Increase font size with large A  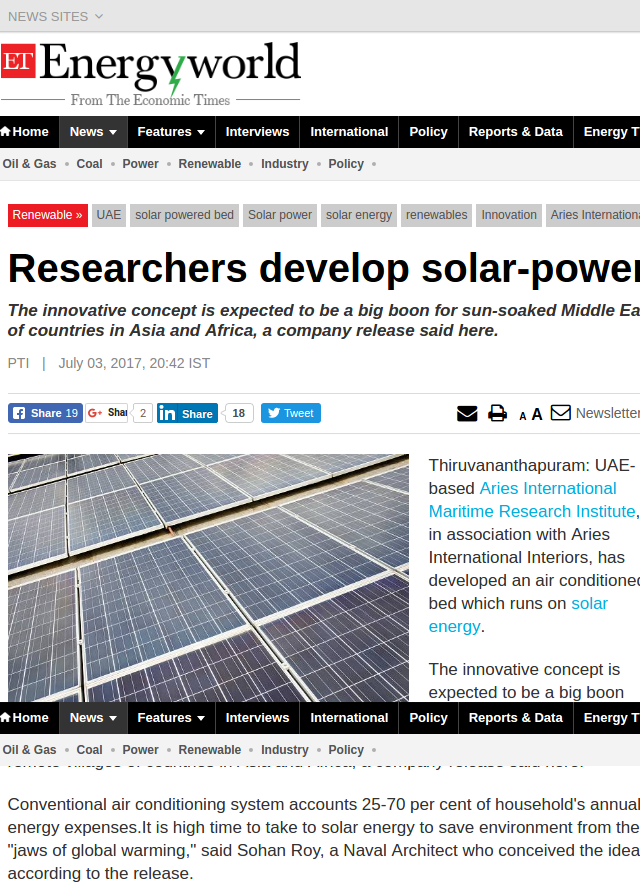(x=537, y=414)
